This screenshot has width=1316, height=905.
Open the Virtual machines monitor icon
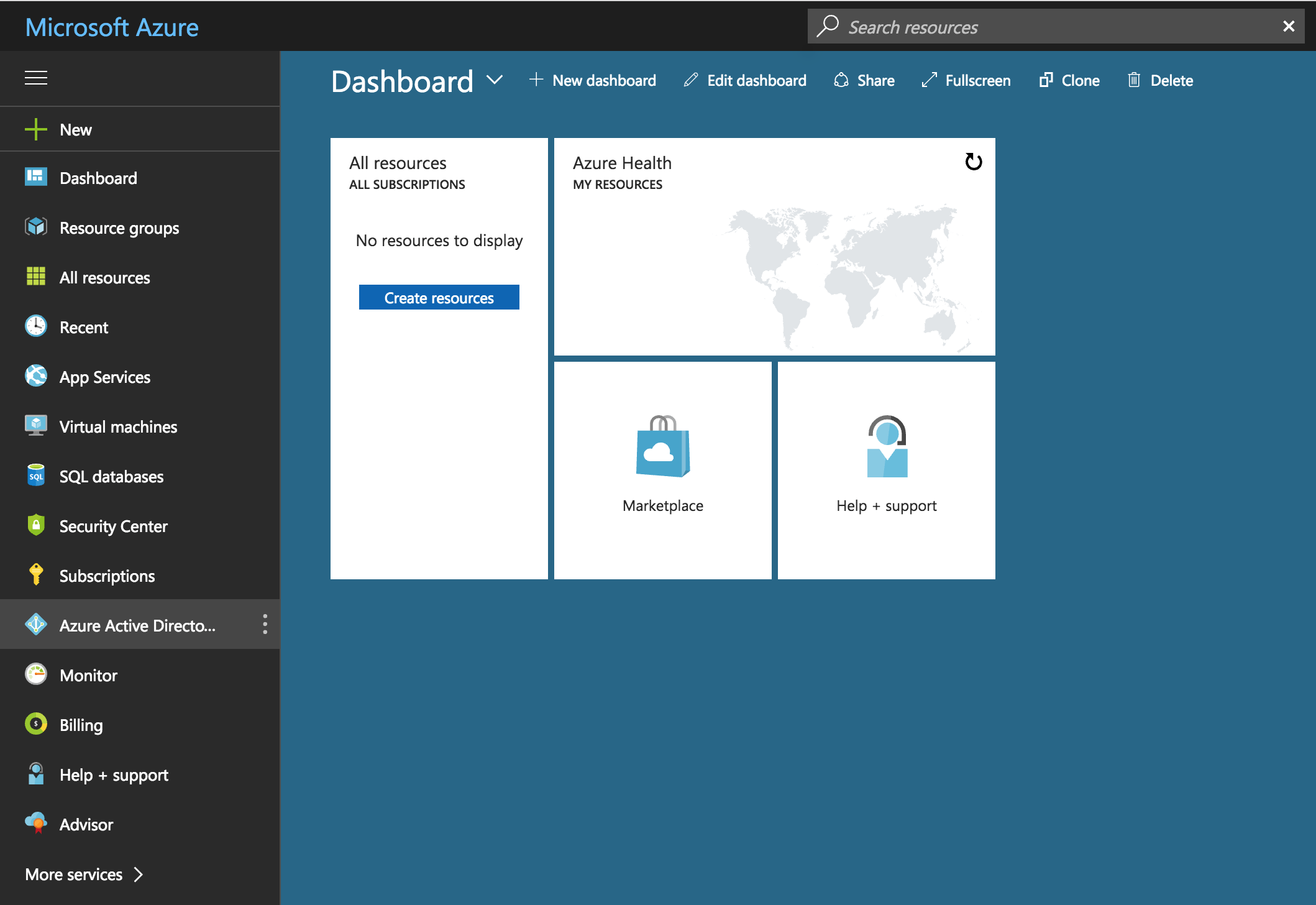click(36, 426)
